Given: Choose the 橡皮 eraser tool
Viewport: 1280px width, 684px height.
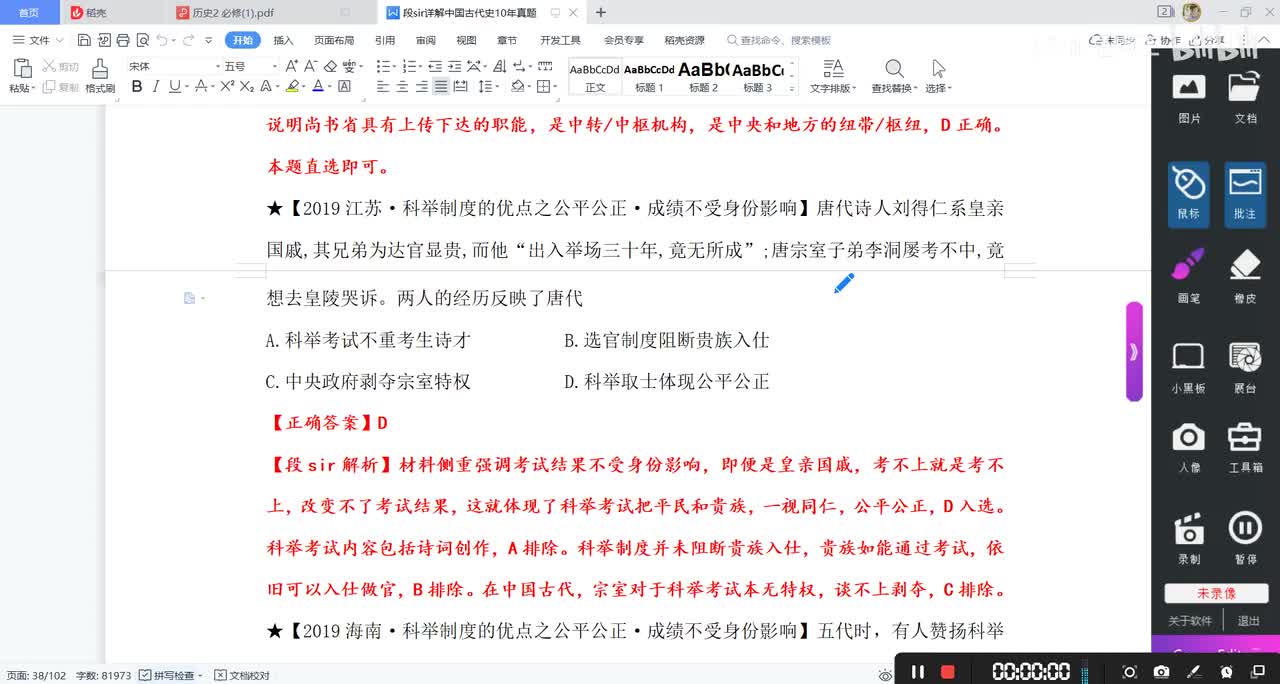Looking at the screenshot, I should coord(1245,275).
